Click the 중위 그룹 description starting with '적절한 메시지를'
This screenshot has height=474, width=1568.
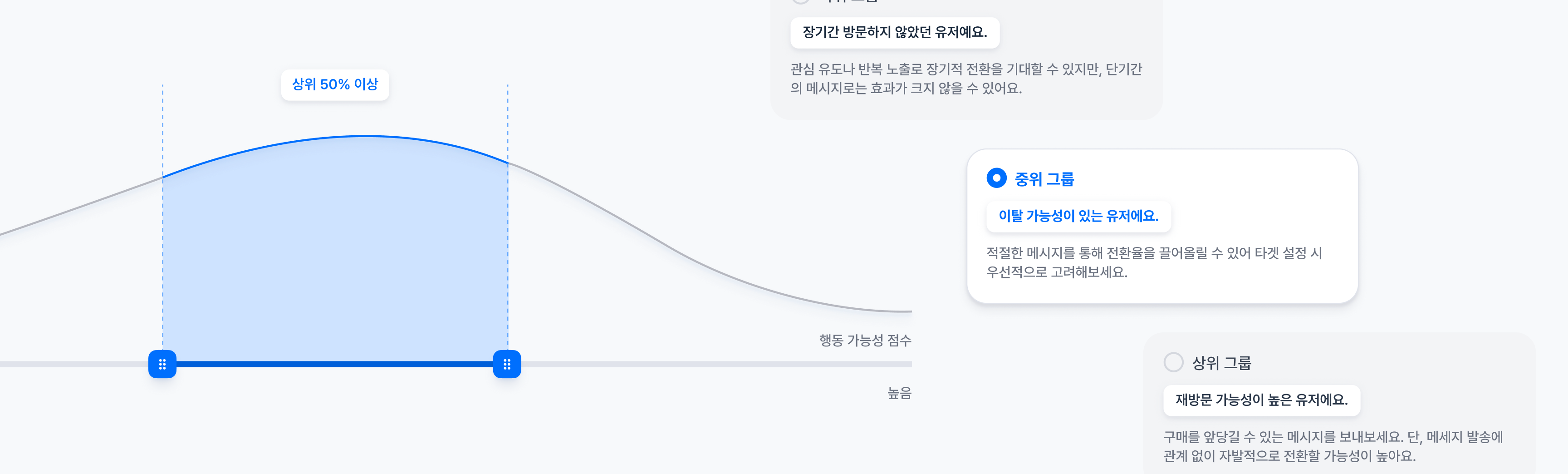point(1153,262)
